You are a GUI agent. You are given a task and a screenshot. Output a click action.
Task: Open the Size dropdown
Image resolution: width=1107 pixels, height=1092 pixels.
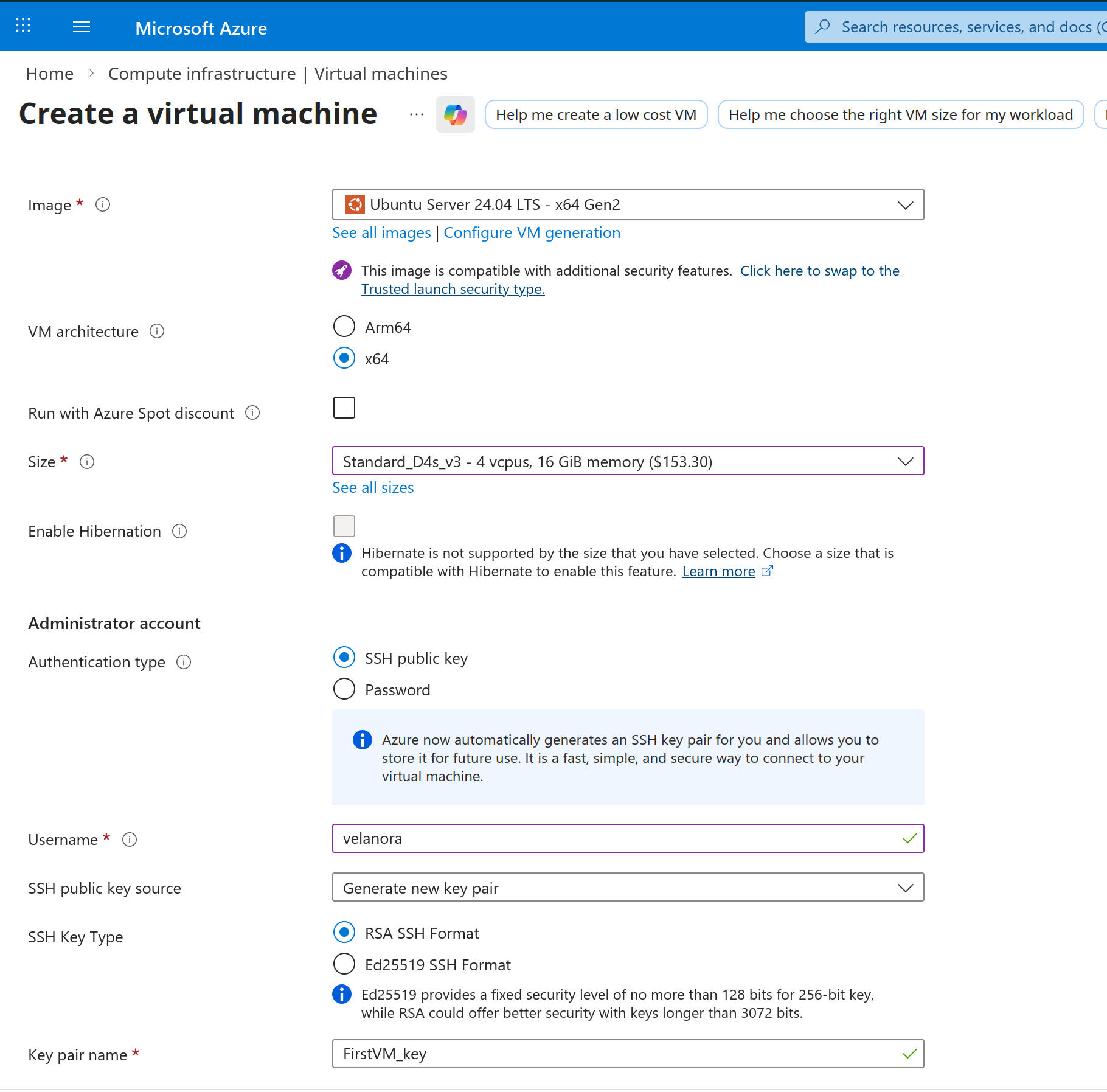click(x=628, y=461)
